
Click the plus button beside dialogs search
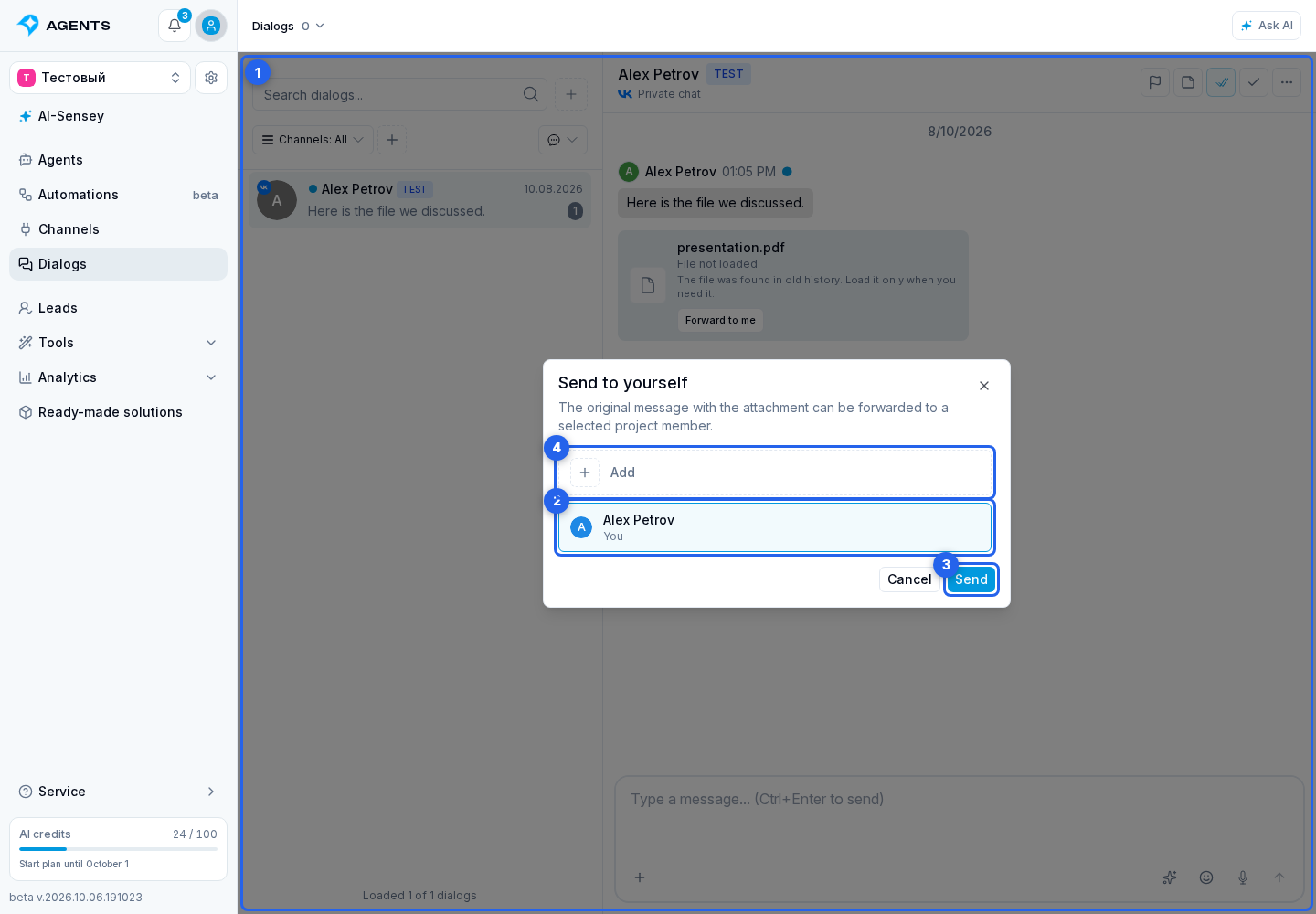click(571, 94)
